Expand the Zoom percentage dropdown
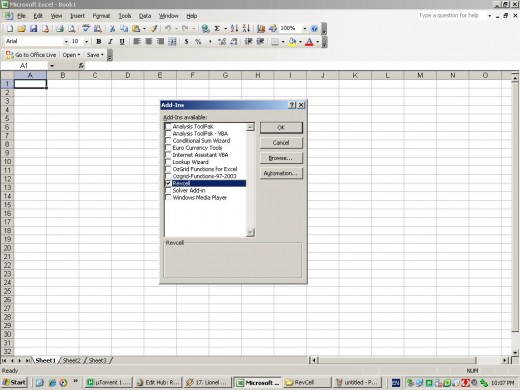 click(x=304, y=29)
